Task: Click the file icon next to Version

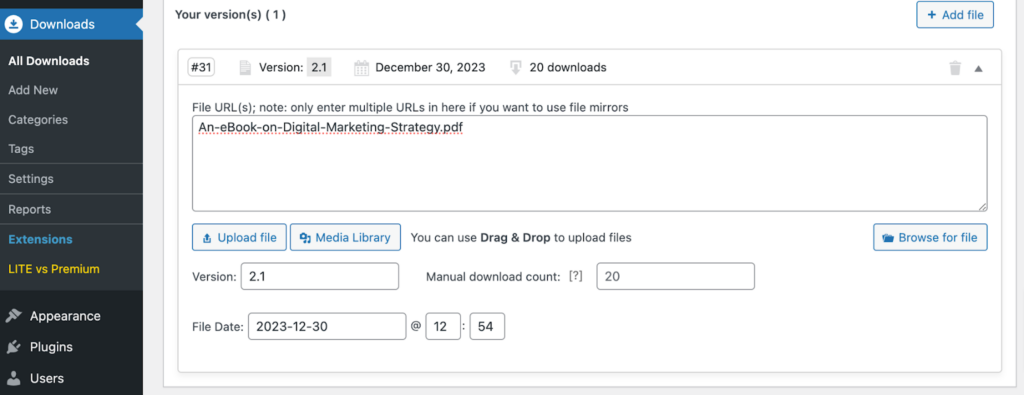Action: (245, 67)
